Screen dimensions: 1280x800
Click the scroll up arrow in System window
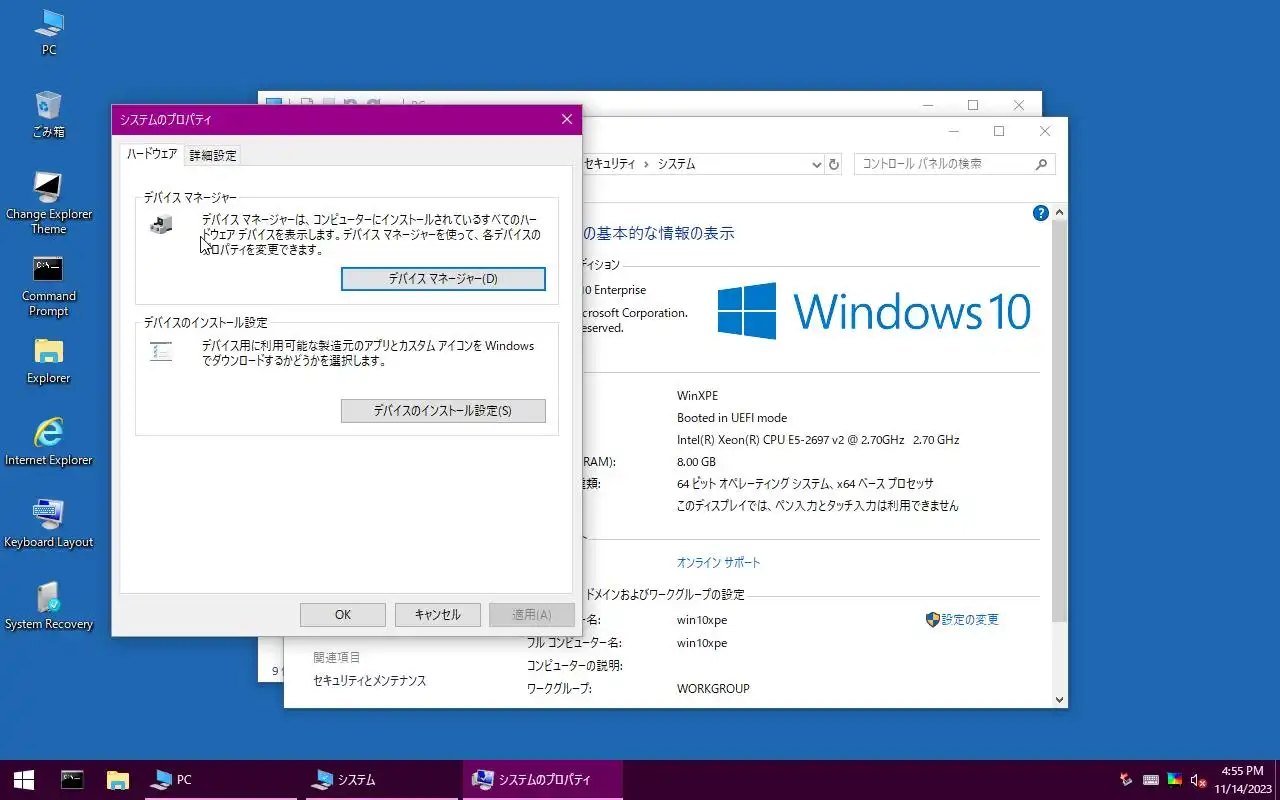tap(1059, 213)
